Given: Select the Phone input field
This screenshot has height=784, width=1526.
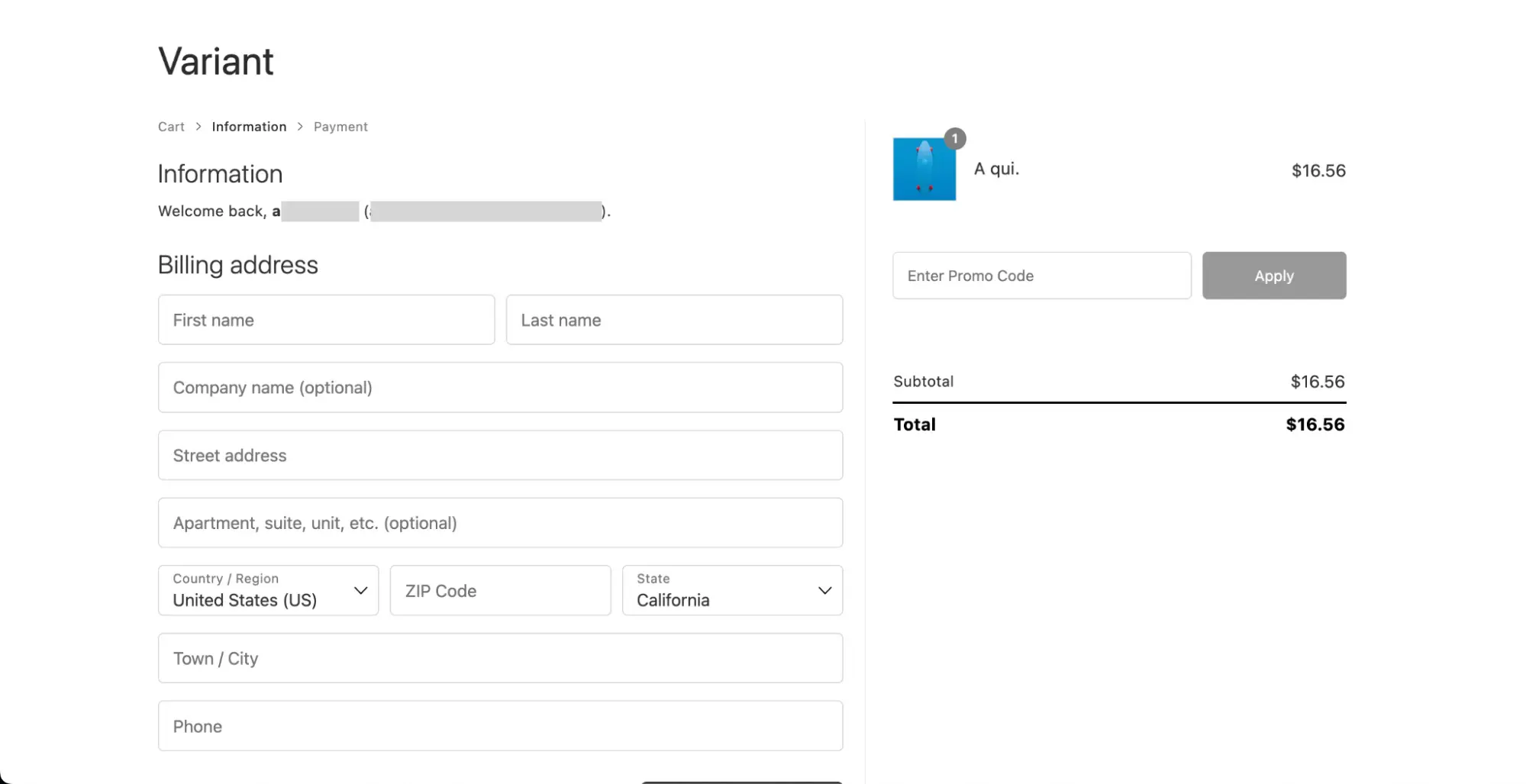Looking at the screenshot, I should pyautogui.click(x=500, y=726).
